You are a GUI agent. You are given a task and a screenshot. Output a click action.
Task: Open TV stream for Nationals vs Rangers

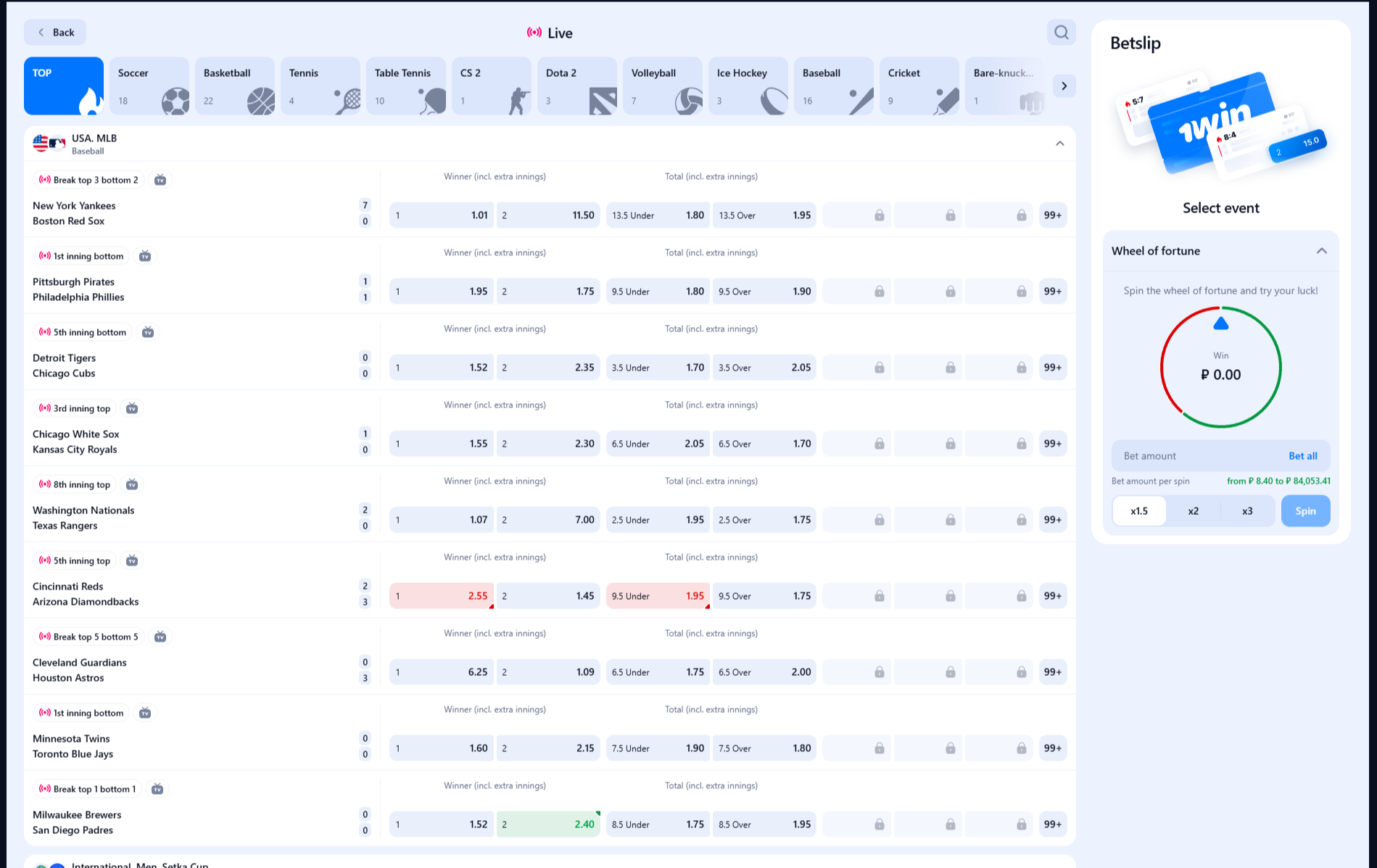point(132,484)
